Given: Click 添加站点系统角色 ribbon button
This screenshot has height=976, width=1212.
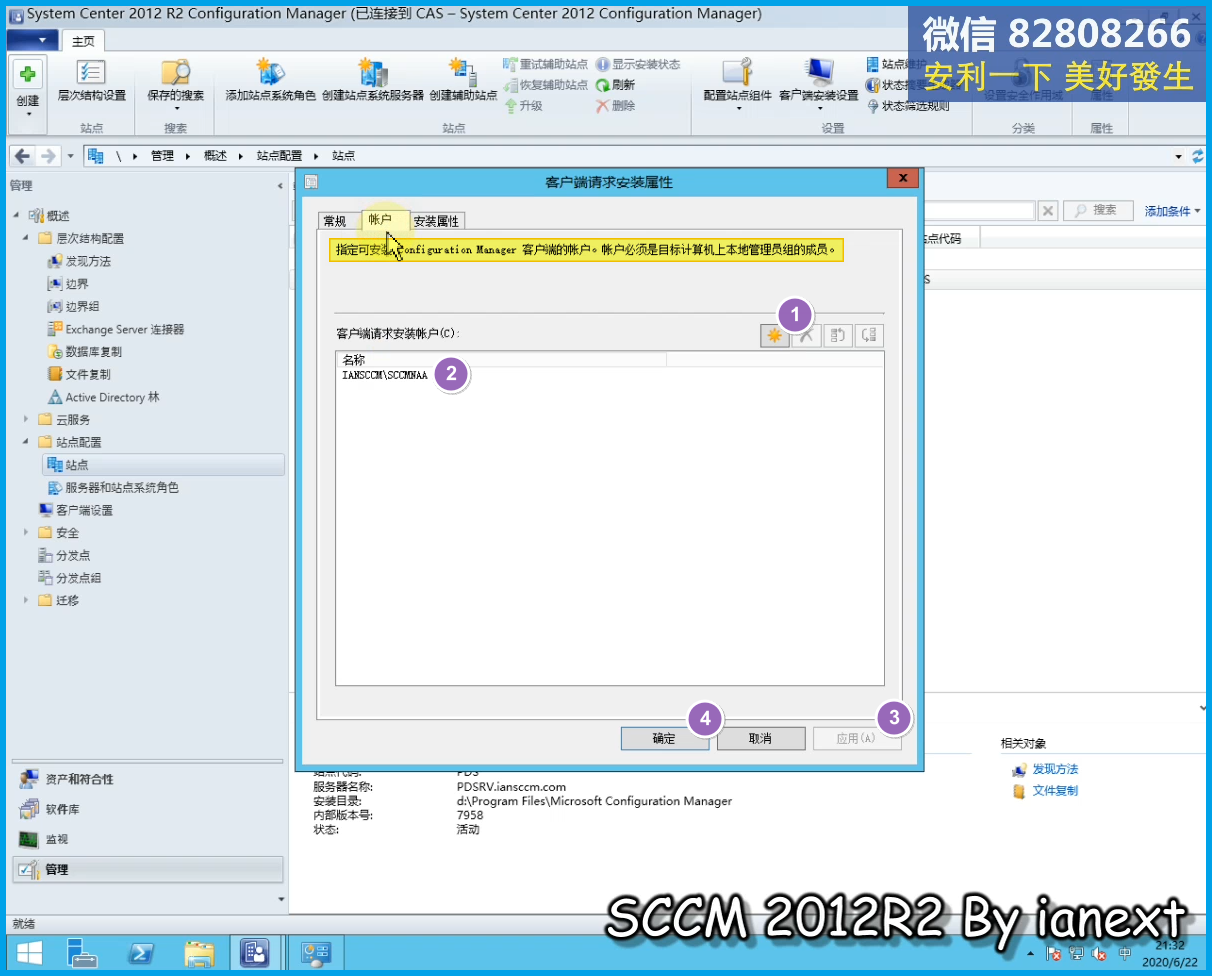Looking at the screenshot, I should 270,81.
